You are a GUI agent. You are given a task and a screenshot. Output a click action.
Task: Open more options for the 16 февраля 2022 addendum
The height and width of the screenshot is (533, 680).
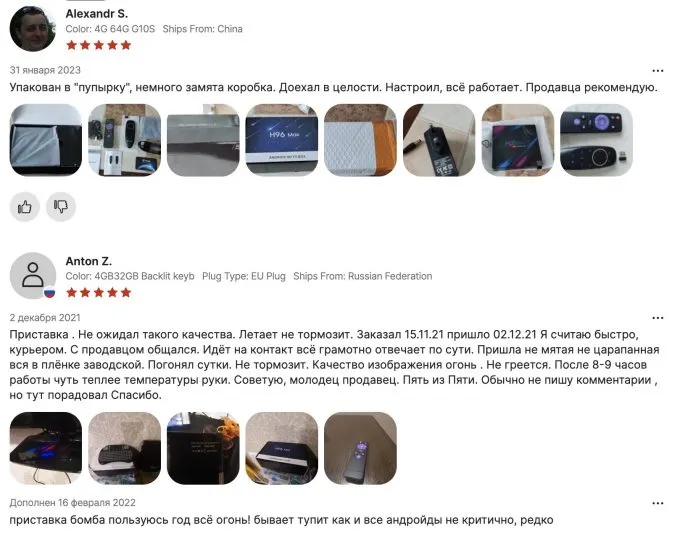click(657, 503)
